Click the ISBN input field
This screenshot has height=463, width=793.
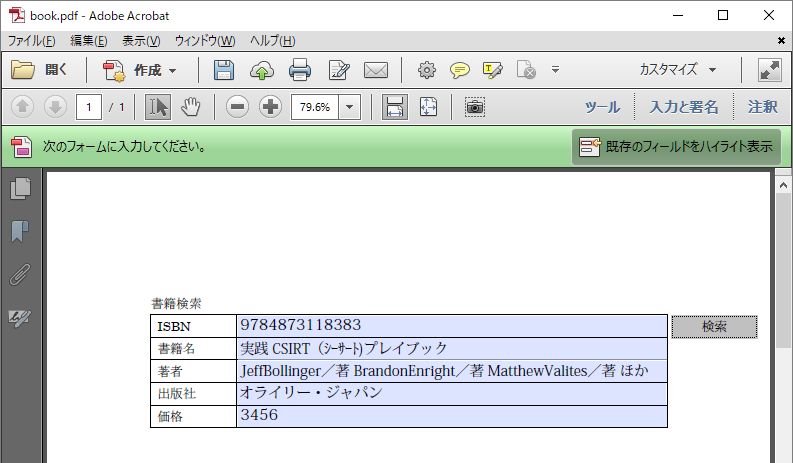coord(451,326)
